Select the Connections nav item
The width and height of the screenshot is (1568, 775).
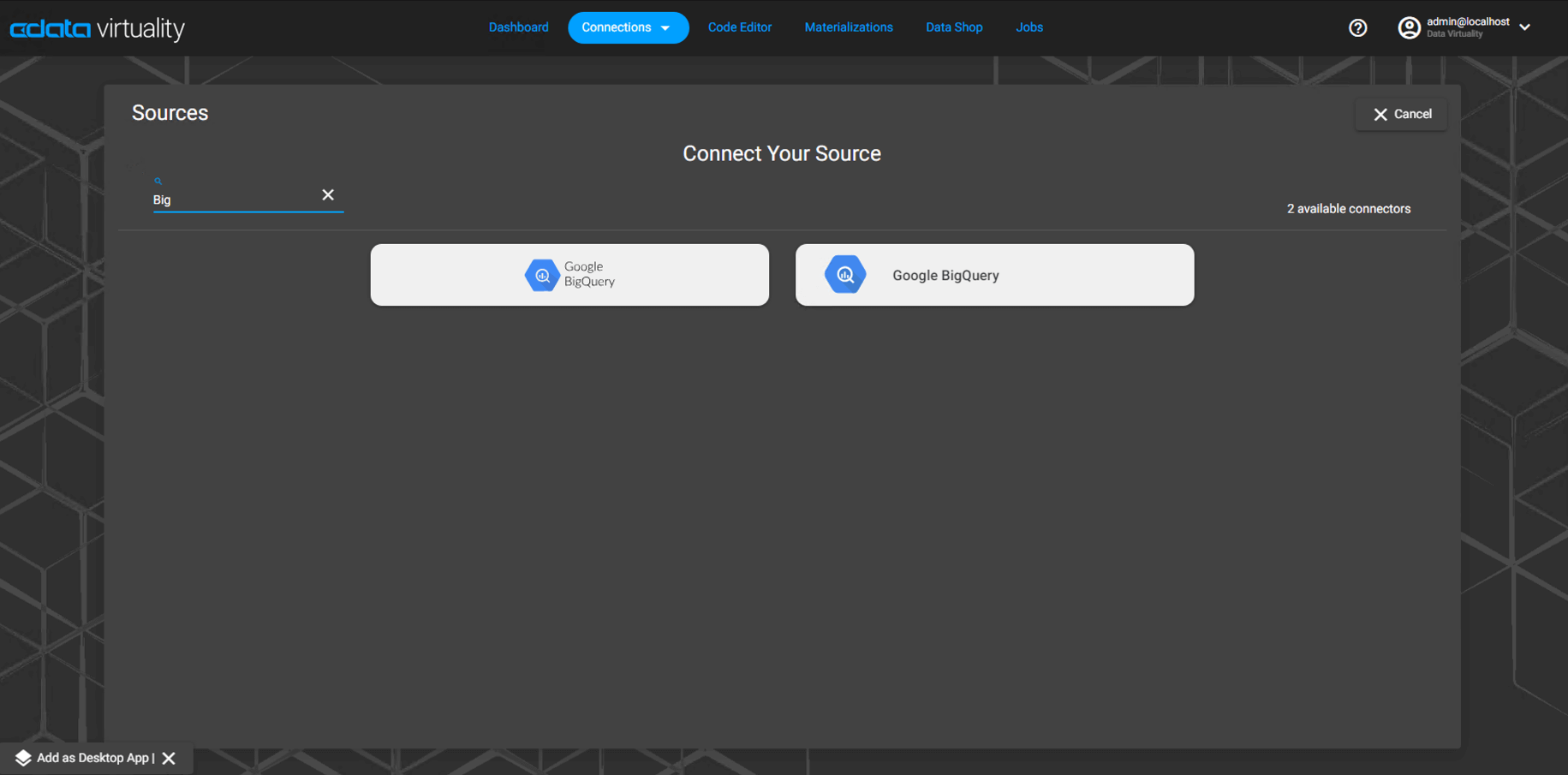coord(628,27)
